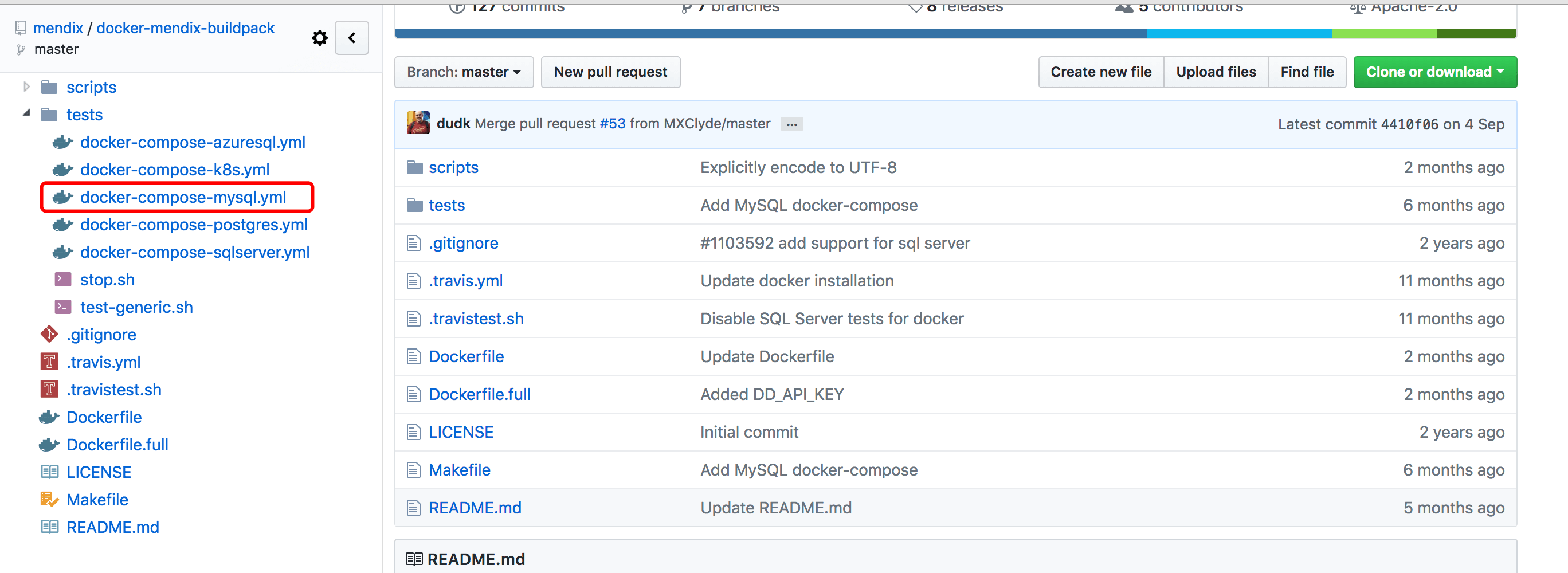Open test-generic.sh in sidebar tree
1568x573 pixels.
[136, 307]
